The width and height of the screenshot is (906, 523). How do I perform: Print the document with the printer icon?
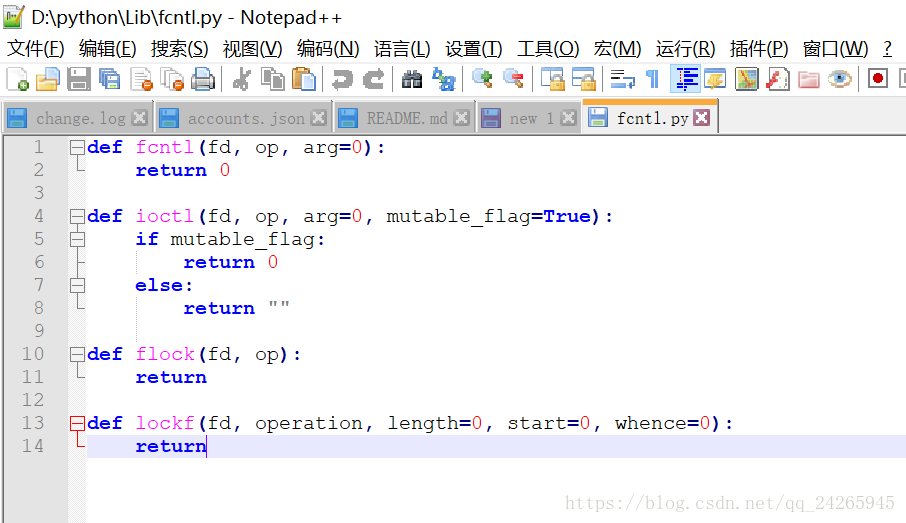pos(203,79)
